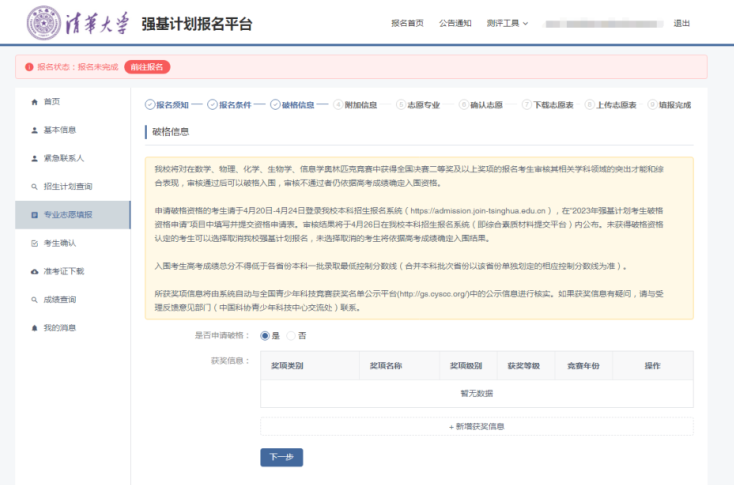Screen dimensions: 734x485
Task: Click step 6 circle for 确认志愿
Action: tap(463, 105)
